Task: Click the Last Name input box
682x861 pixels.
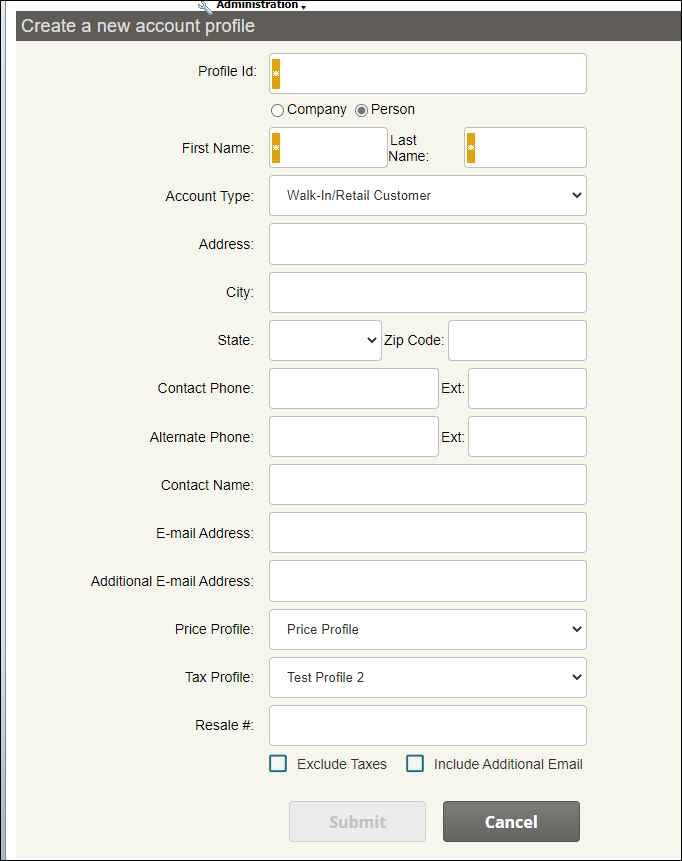Action: pos(530,148)
